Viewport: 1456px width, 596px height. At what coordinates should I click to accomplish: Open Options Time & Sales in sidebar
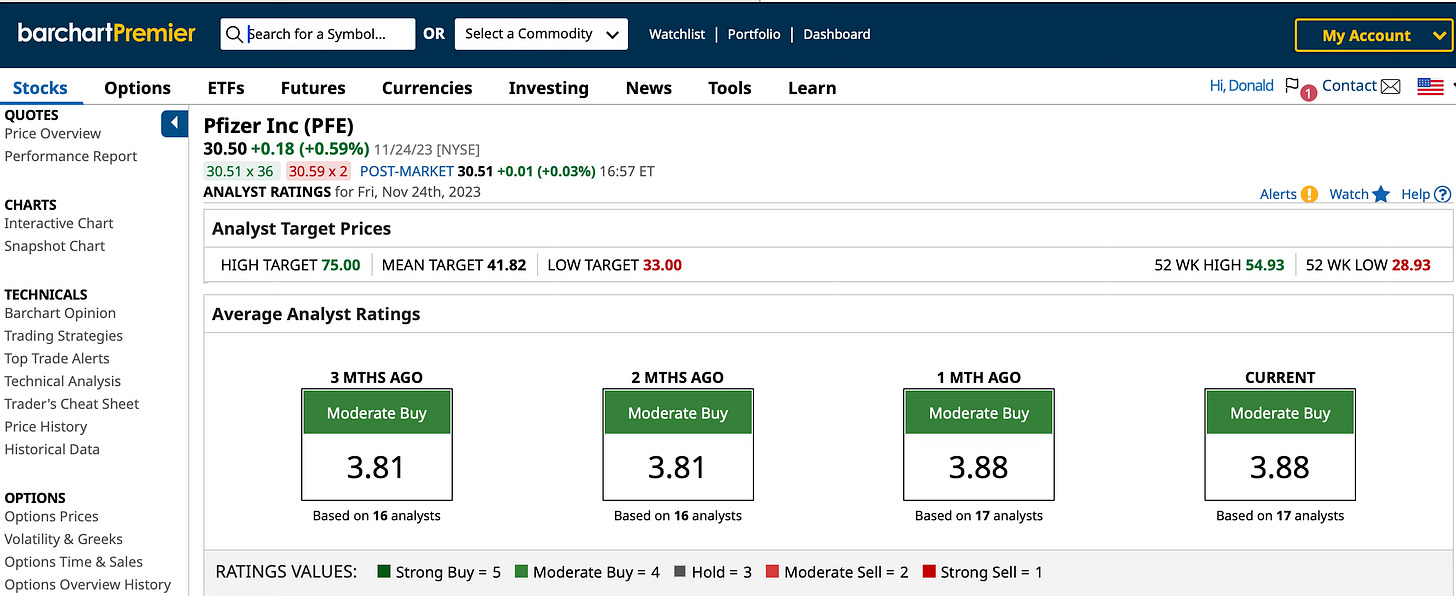(x=74, y=562)
